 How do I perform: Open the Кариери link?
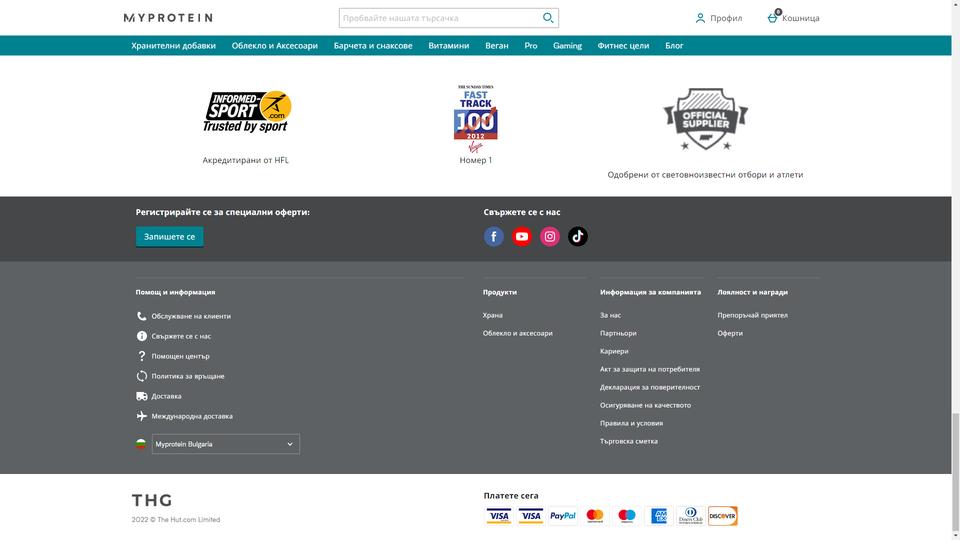(x=614, y=351)
